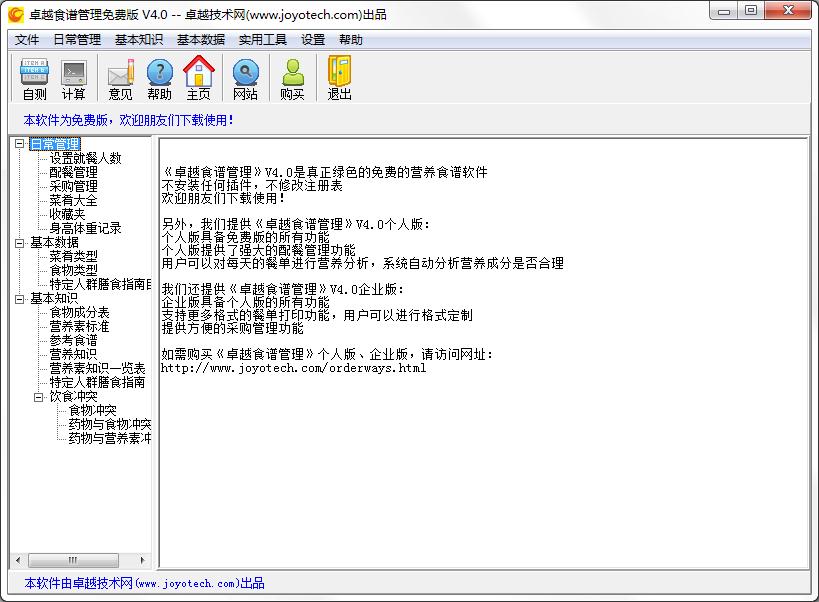Click status bar text 本软件由卓越技术网出品
Image resolution: width=819 pixels, height=602 pixels.
point(145,583)
